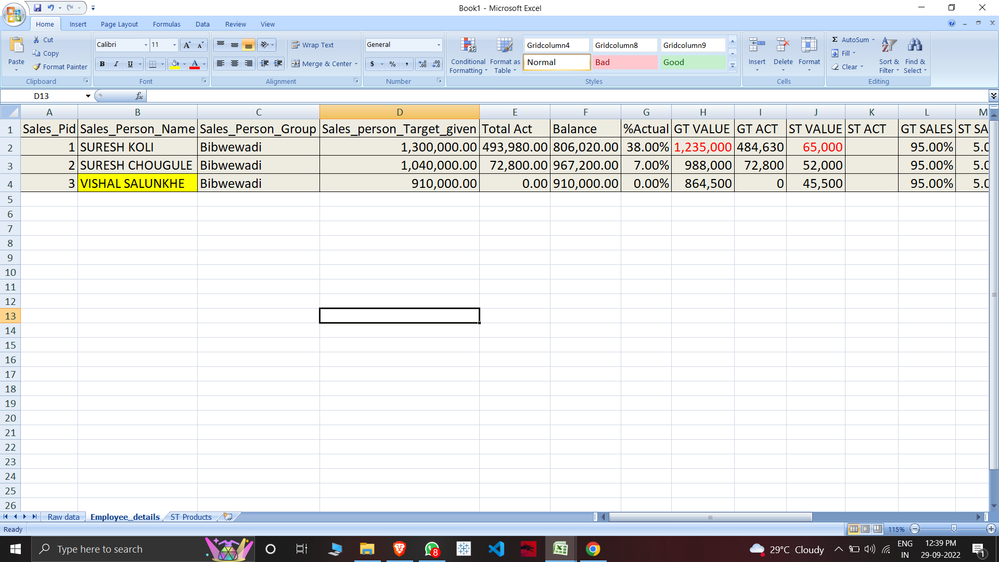Switch to the Raw data sheet
999x562 pixels.
pos(63,517)
